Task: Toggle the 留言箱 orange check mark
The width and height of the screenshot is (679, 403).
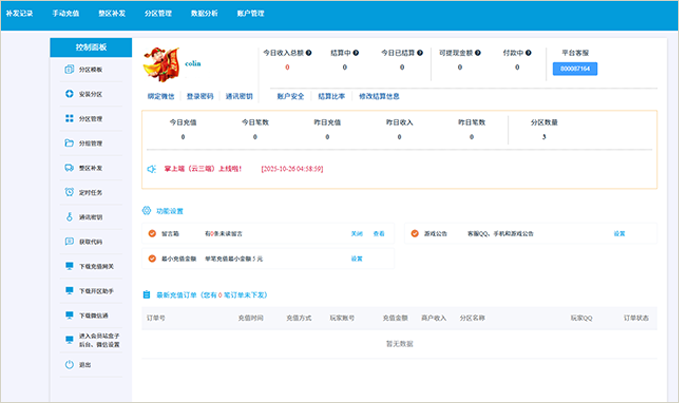Action: pos(151,234)
